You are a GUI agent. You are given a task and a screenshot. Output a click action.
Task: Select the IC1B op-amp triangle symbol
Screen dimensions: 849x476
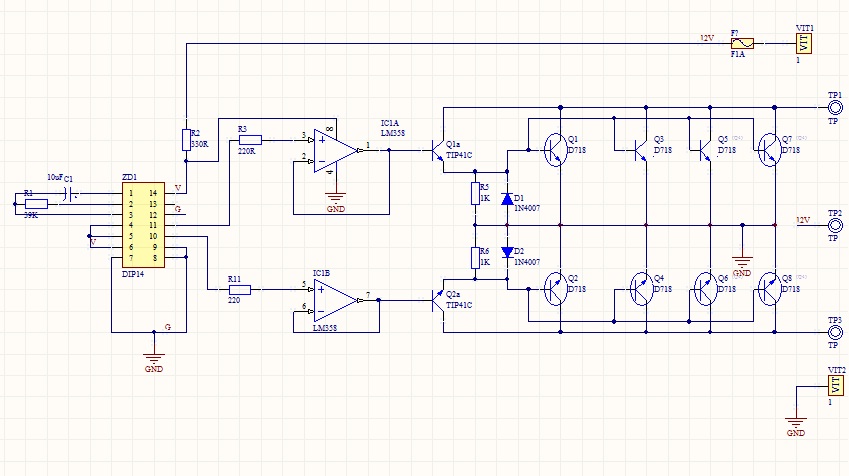click(336, 300)
